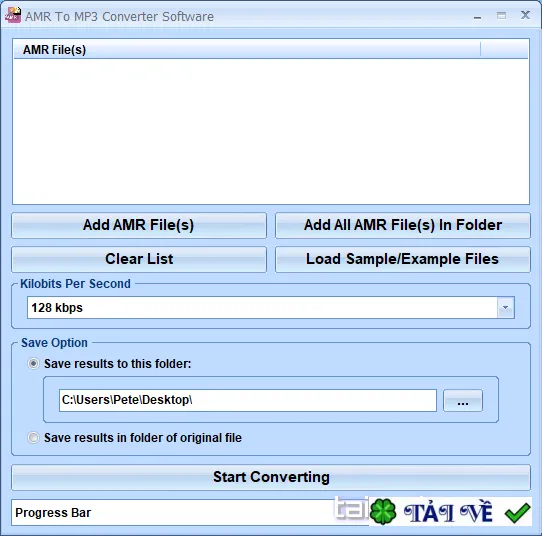Viewport: 542px width, 536px height.
Task: Click Add AMR File(s) button
Action: (x=139, y=225)
